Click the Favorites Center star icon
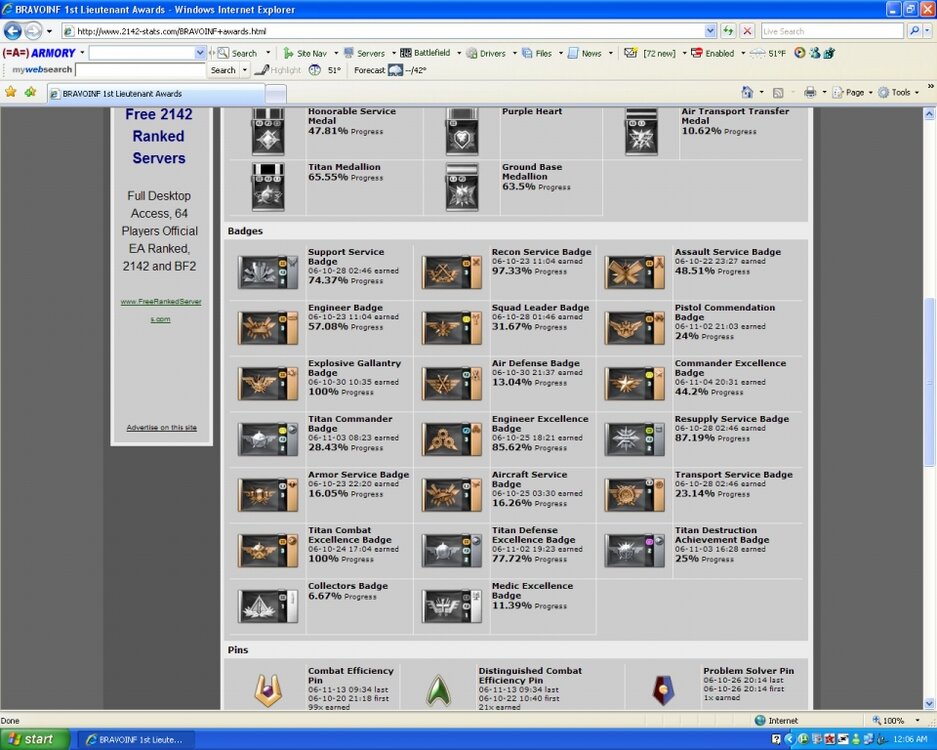This screenshot has width=937, height=750. [11, 92]
